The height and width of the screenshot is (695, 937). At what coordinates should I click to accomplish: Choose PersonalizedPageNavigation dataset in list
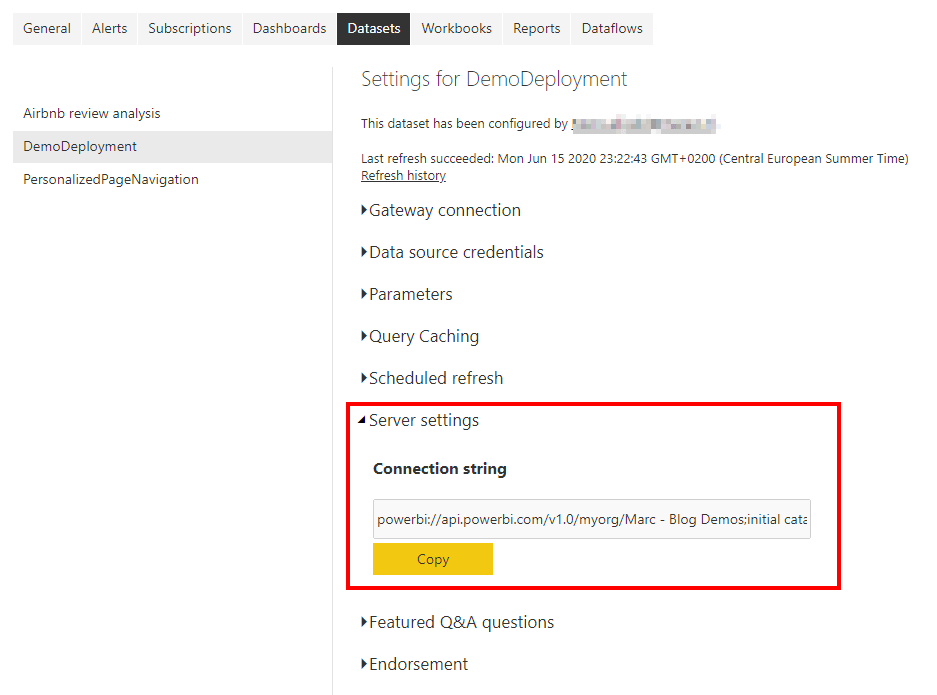[x=111, y=179]
